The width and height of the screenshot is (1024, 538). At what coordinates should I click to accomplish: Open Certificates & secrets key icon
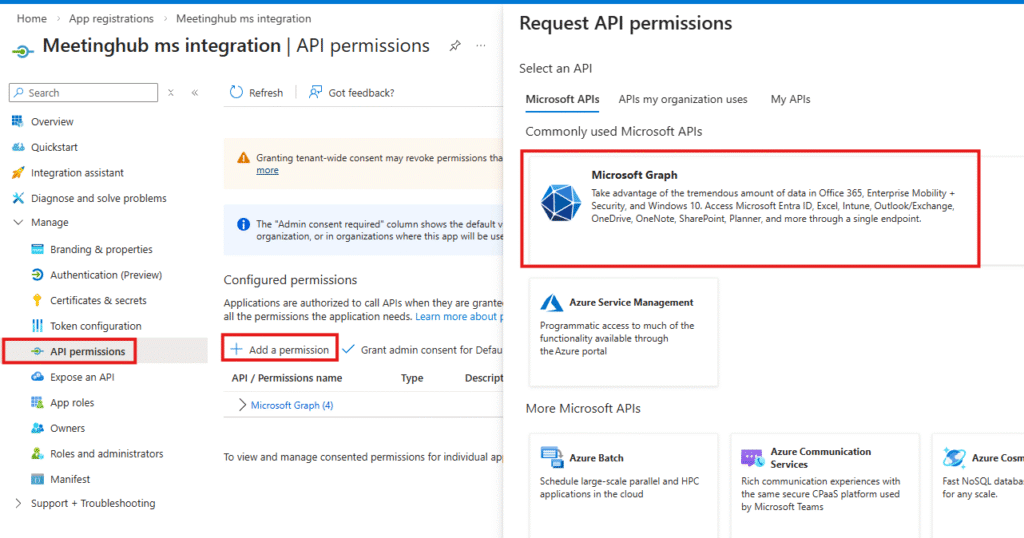(x=37, y=300)
